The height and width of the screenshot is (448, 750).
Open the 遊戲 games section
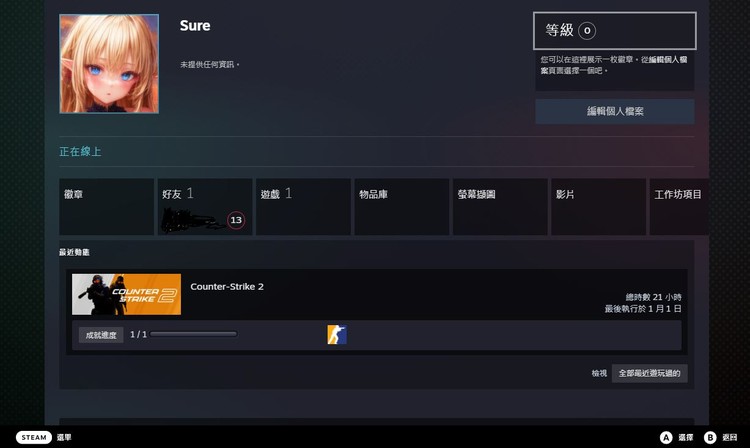point(302,206)
